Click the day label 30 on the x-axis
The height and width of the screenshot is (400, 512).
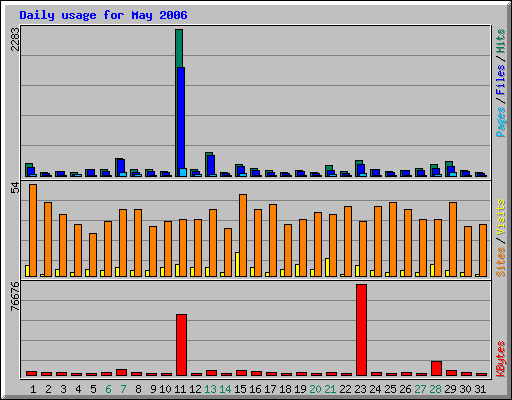[x=465, y=389]
